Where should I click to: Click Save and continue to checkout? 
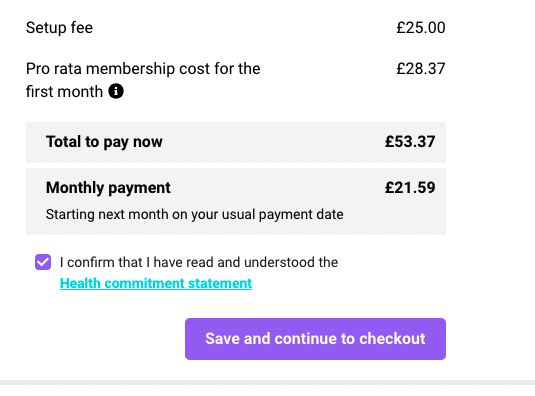pyautogui.click(x=315, y=339)
